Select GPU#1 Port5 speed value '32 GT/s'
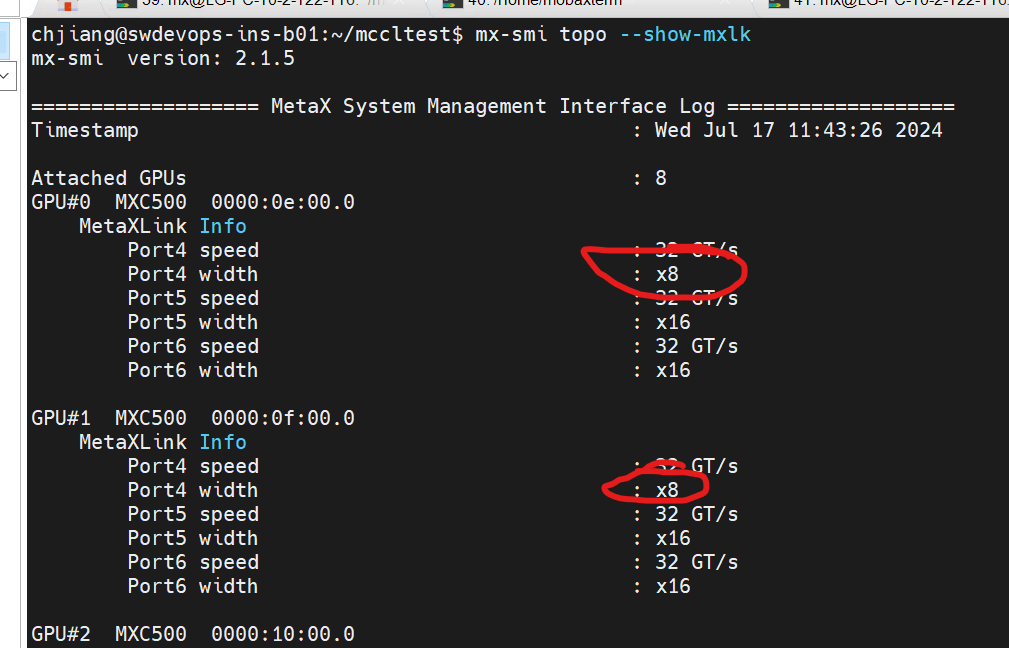Screen dimensions: 1009x648 click(x=697, y=514)
